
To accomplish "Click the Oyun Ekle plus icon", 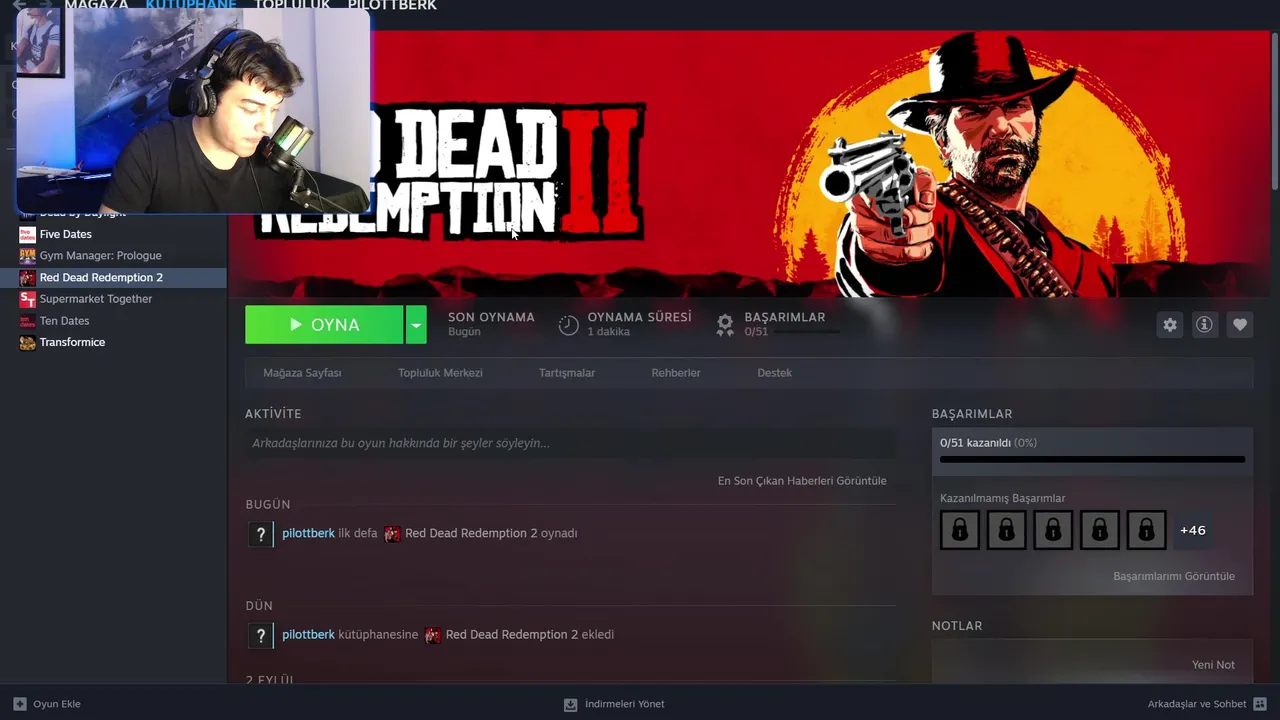I will (20, 704).
